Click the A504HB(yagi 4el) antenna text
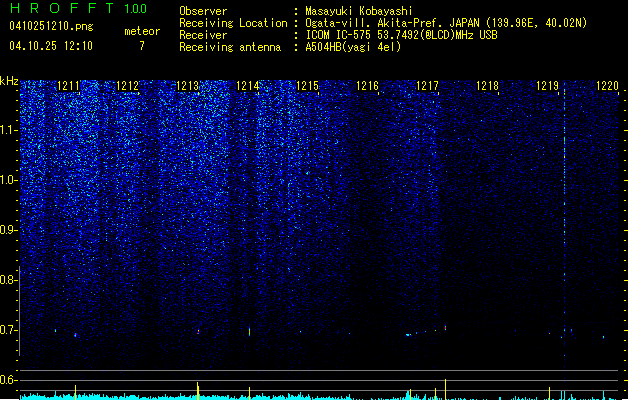Image resolution: width=629 pixels, height=400 pixels. pyautogui.click(x=353, y=47)
